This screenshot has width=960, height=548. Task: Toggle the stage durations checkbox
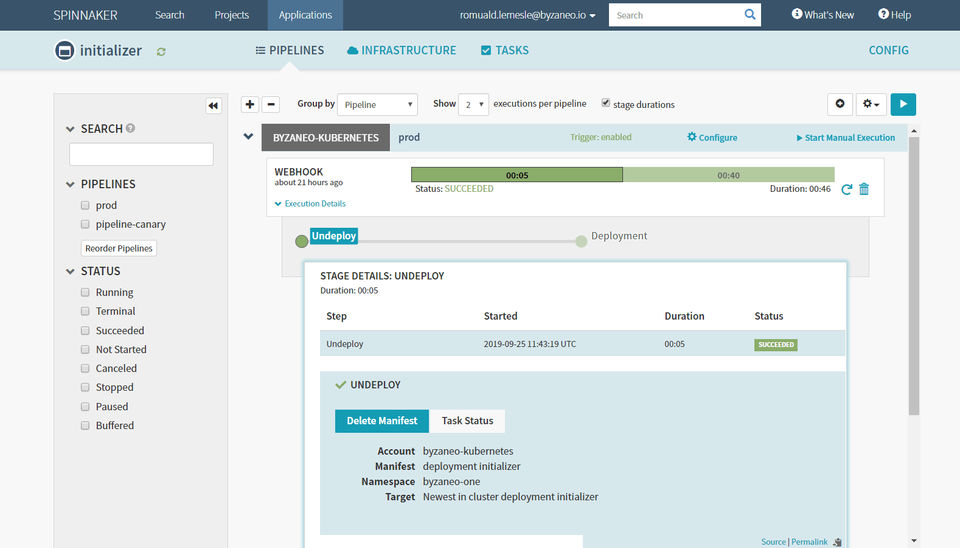coord(606,103)
